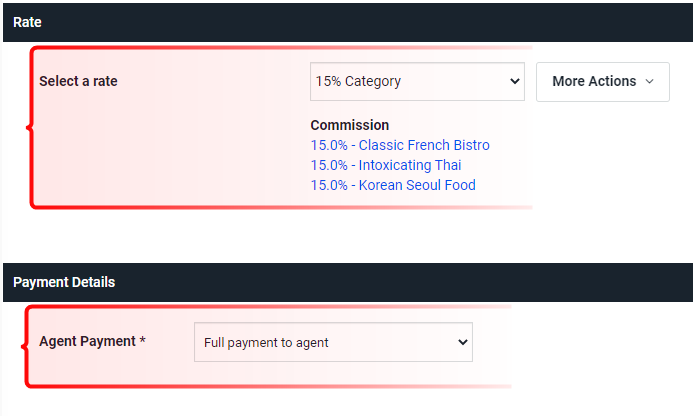The width and height of the screenshot is (693, 416).
Task: Open the Classic French Bistro commission link
Action: tap(400, 145)
